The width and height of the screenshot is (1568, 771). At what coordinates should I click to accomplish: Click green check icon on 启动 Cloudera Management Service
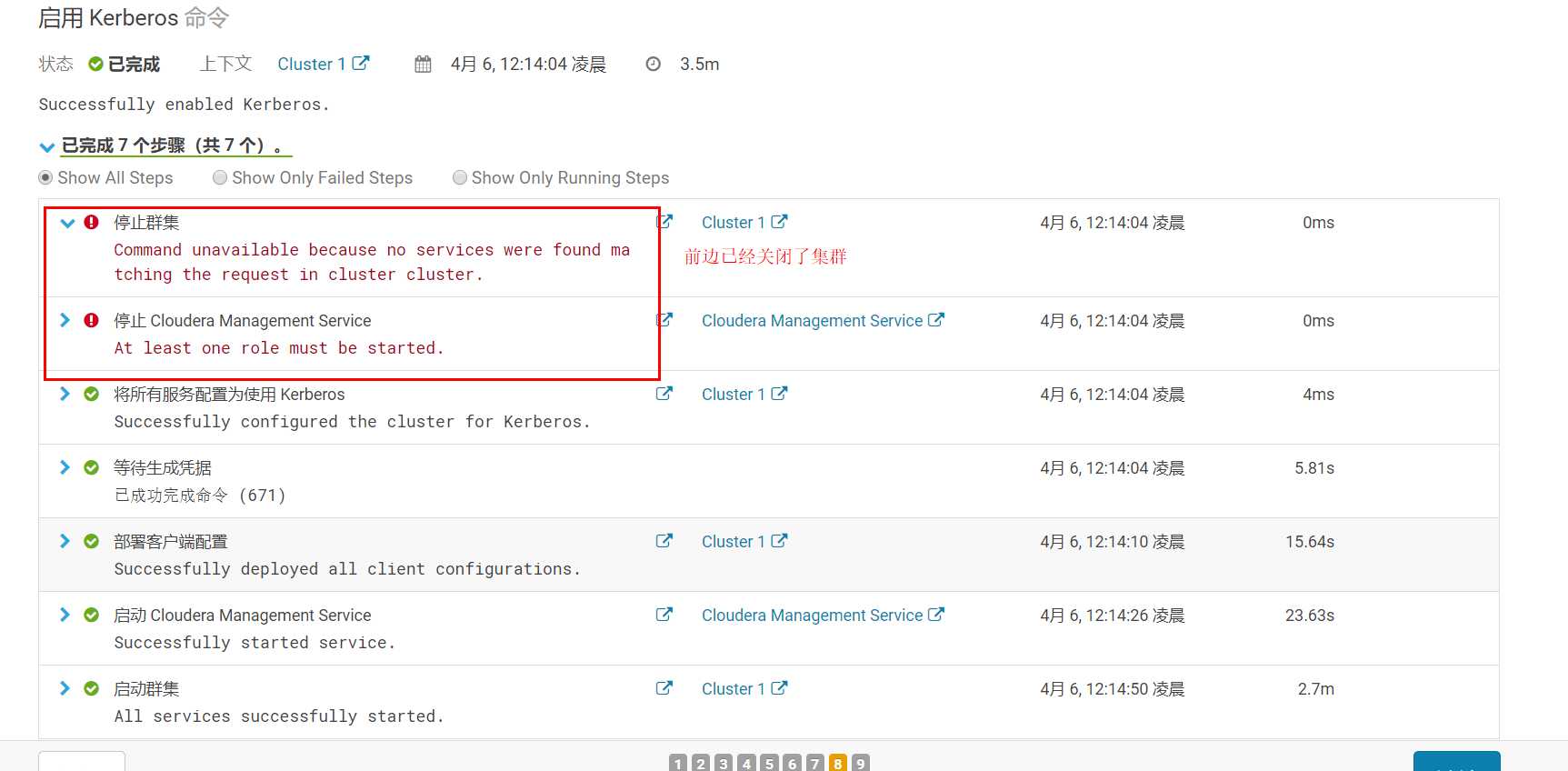92,615
